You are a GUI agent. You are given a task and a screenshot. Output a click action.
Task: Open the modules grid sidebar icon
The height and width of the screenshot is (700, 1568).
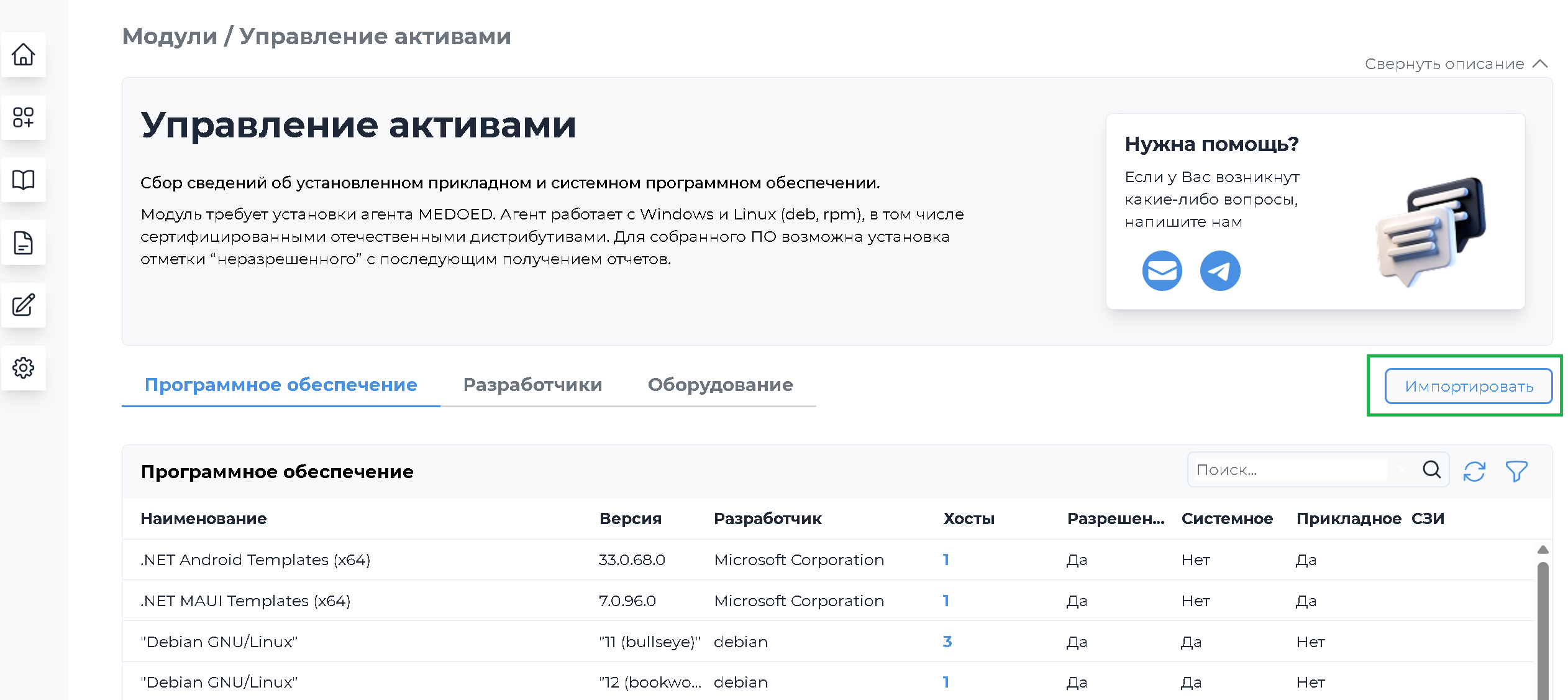24,117
